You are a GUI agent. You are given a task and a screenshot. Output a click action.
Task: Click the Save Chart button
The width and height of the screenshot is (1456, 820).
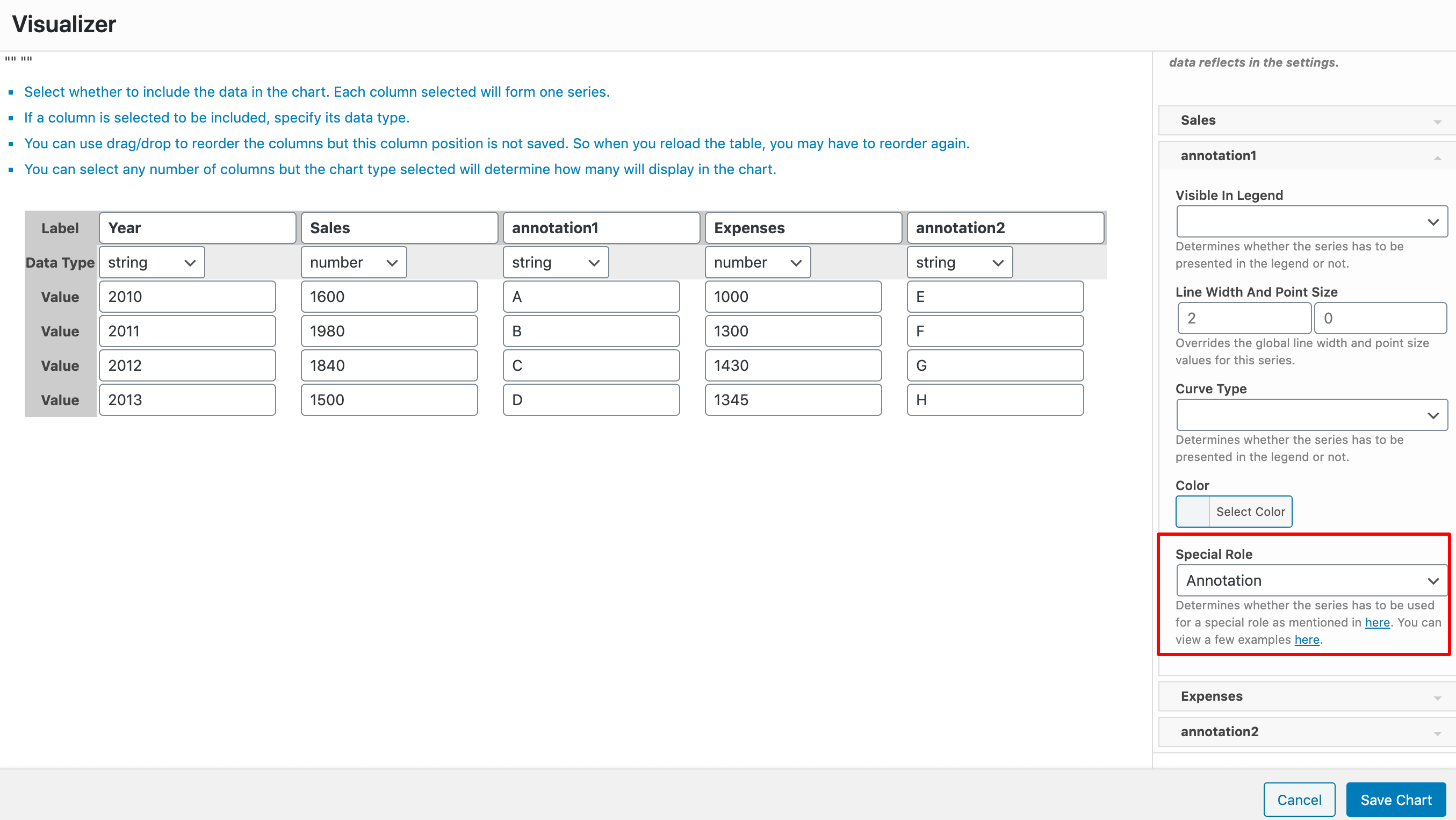click(1395, 800)
